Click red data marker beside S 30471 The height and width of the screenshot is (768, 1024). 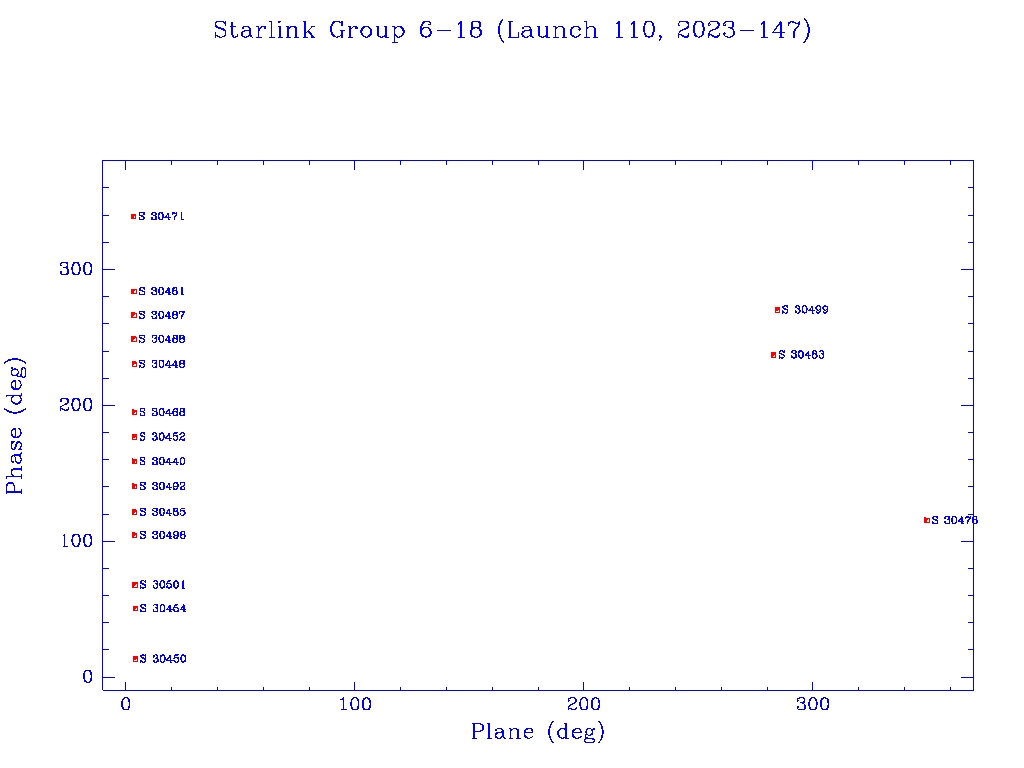coord(134,217)
